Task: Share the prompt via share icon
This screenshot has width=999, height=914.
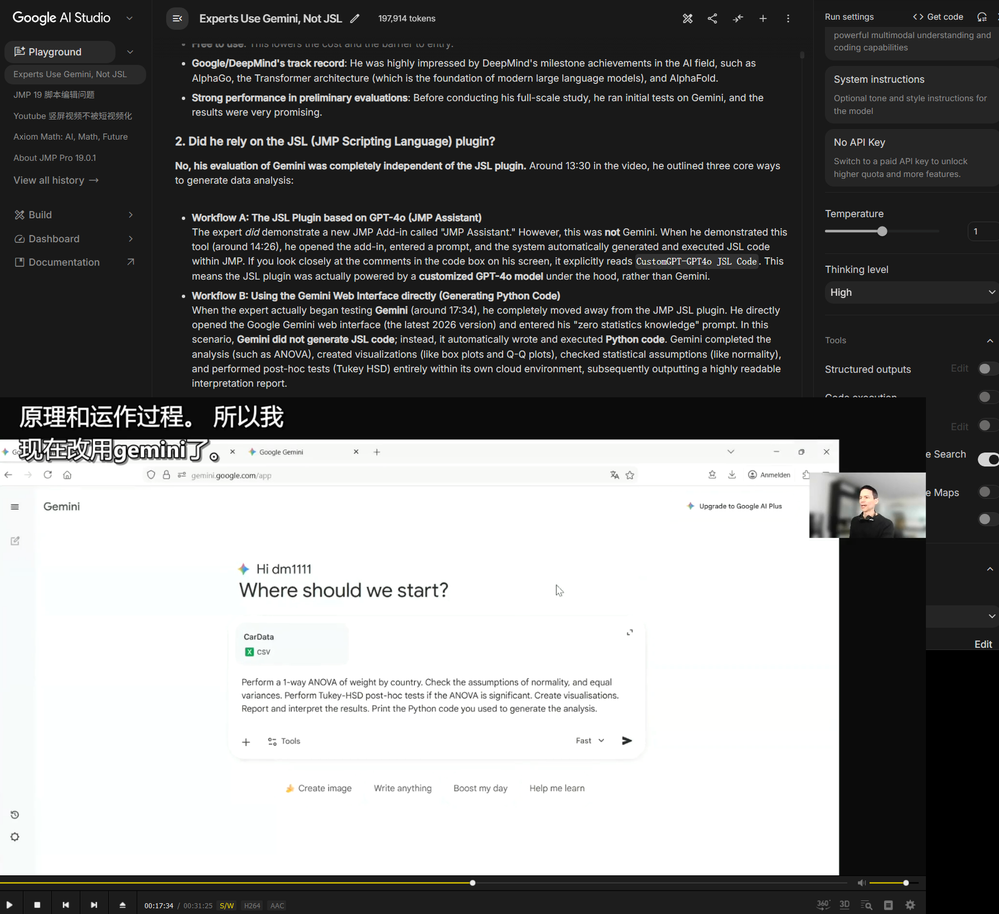Action: click(x=712, y=18)
